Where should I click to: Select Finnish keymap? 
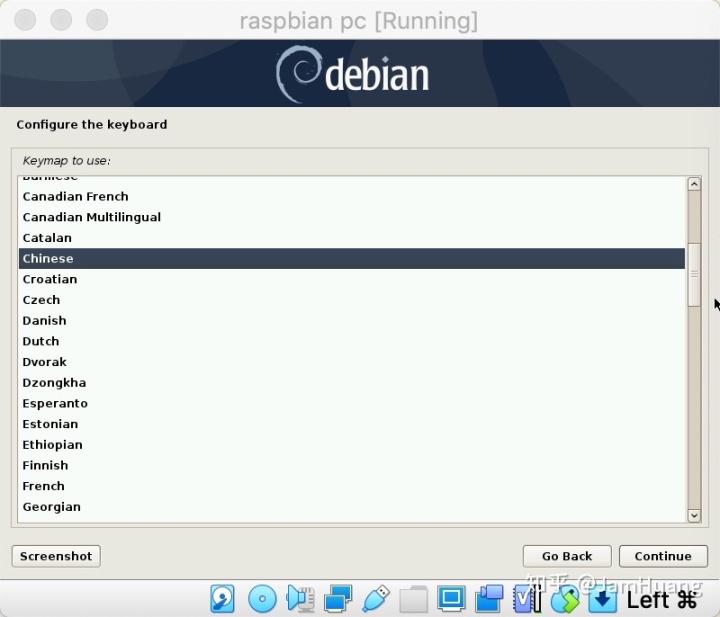click(352, 465)
